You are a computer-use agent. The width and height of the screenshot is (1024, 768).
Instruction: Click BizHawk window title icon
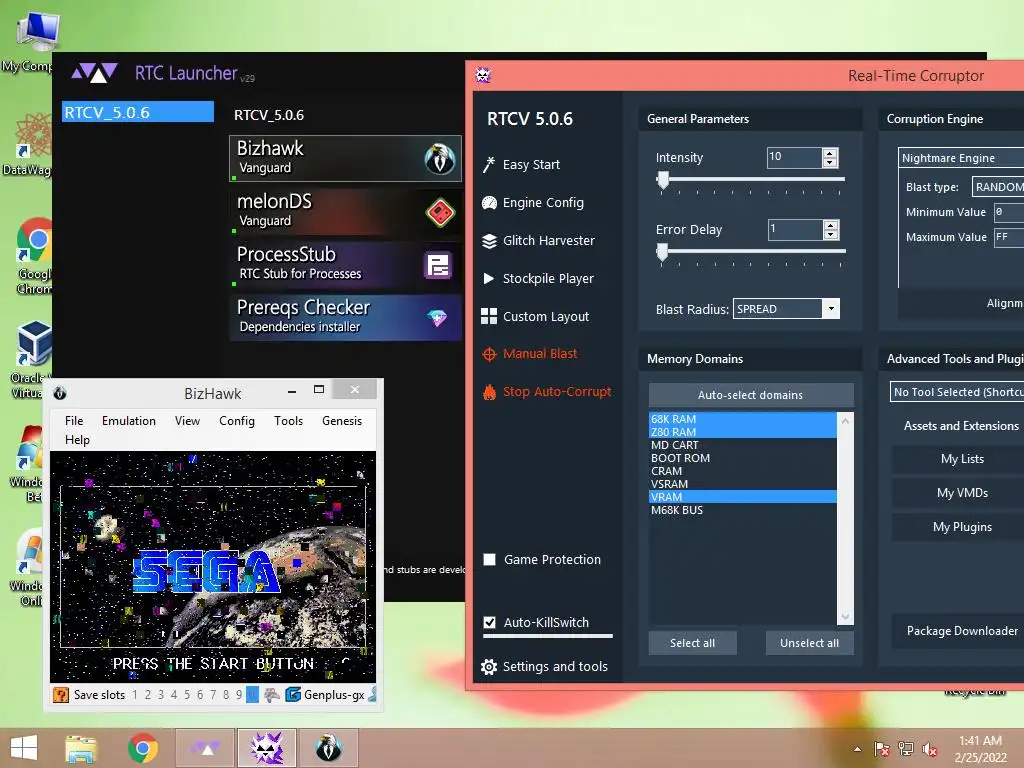(x=60, y=393)
